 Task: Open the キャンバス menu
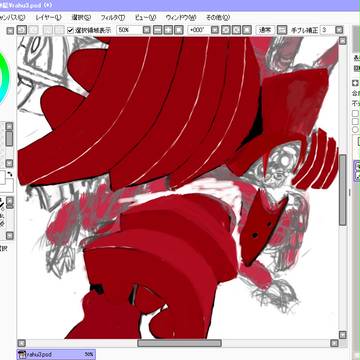coord(13,17)
